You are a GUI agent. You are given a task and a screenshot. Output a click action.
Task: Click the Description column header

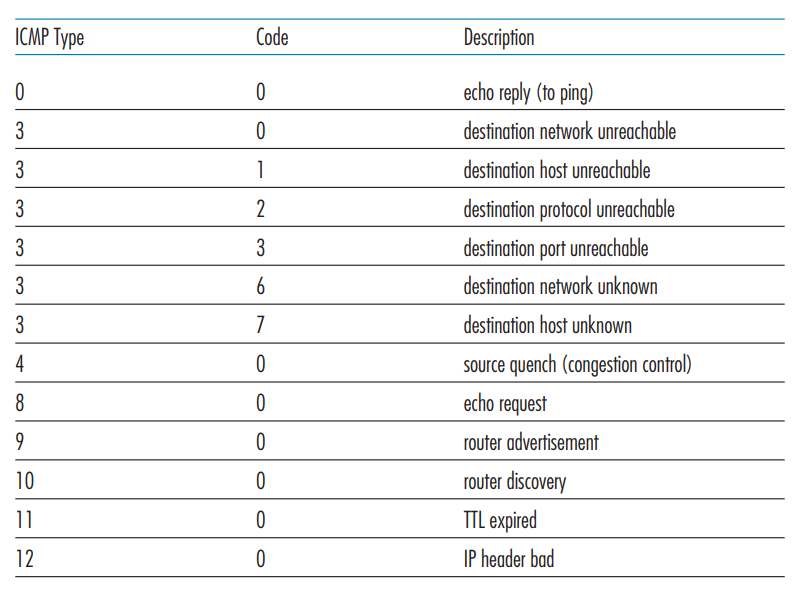499,38
